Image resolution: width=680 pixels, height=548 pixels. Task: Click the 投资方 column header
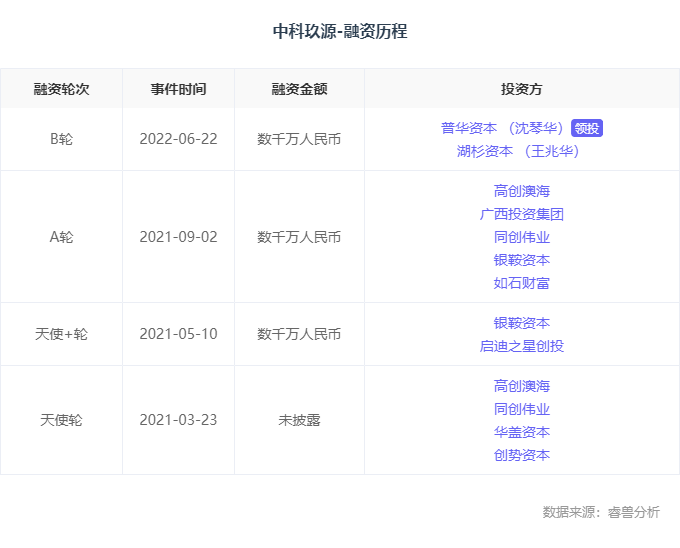coord(522,89)
